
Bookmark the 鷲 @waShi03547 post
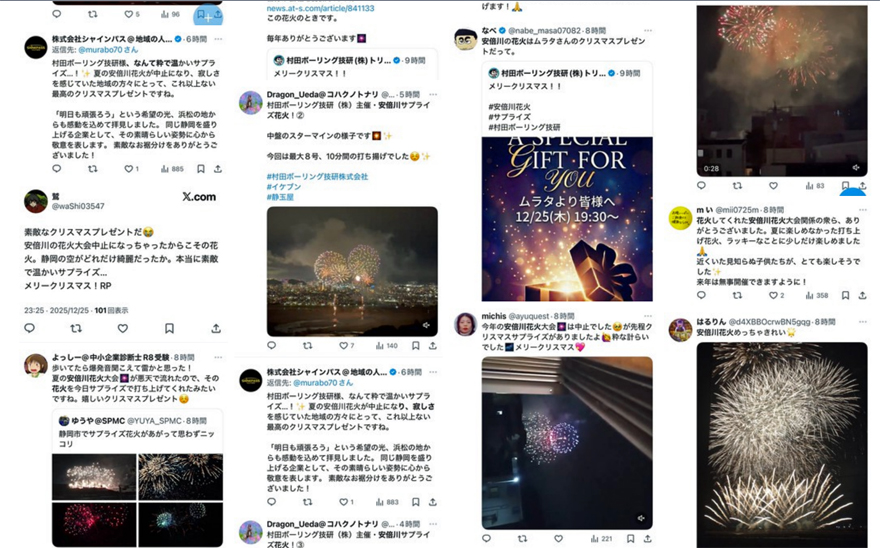click(169, 328)
